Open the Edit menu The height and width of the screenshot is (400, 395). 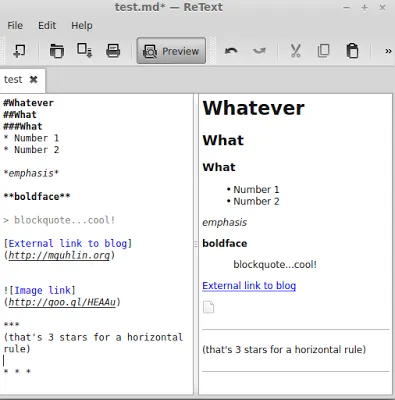[x=47, y=26]
